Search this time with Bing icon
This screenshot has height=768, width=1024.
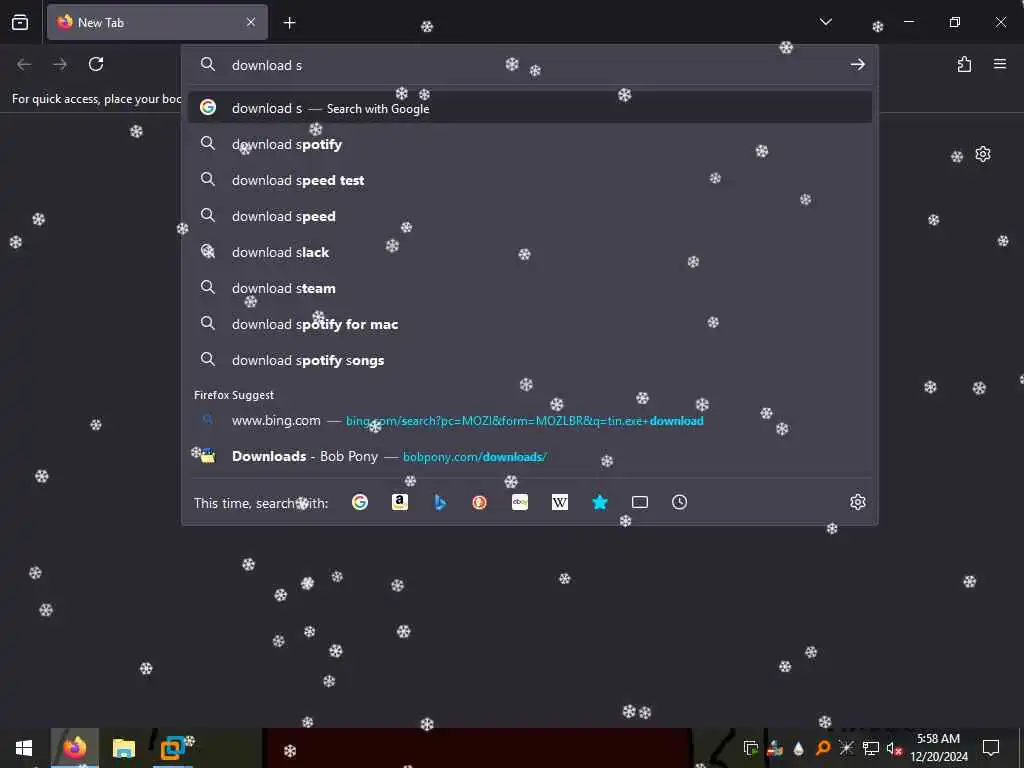point(440,502)
